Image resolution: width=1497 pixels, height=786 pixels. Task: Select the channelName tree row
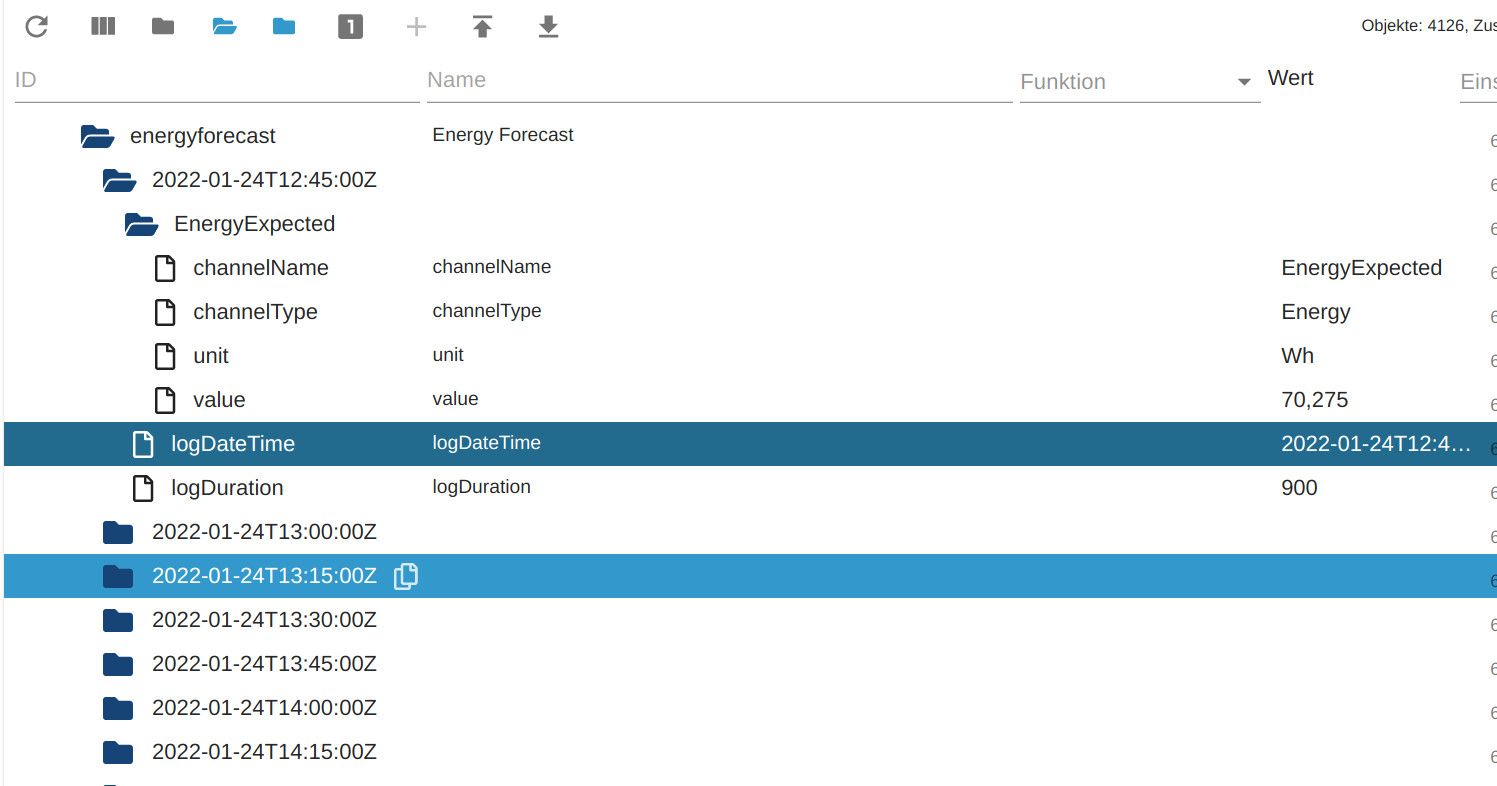(750, 268)
